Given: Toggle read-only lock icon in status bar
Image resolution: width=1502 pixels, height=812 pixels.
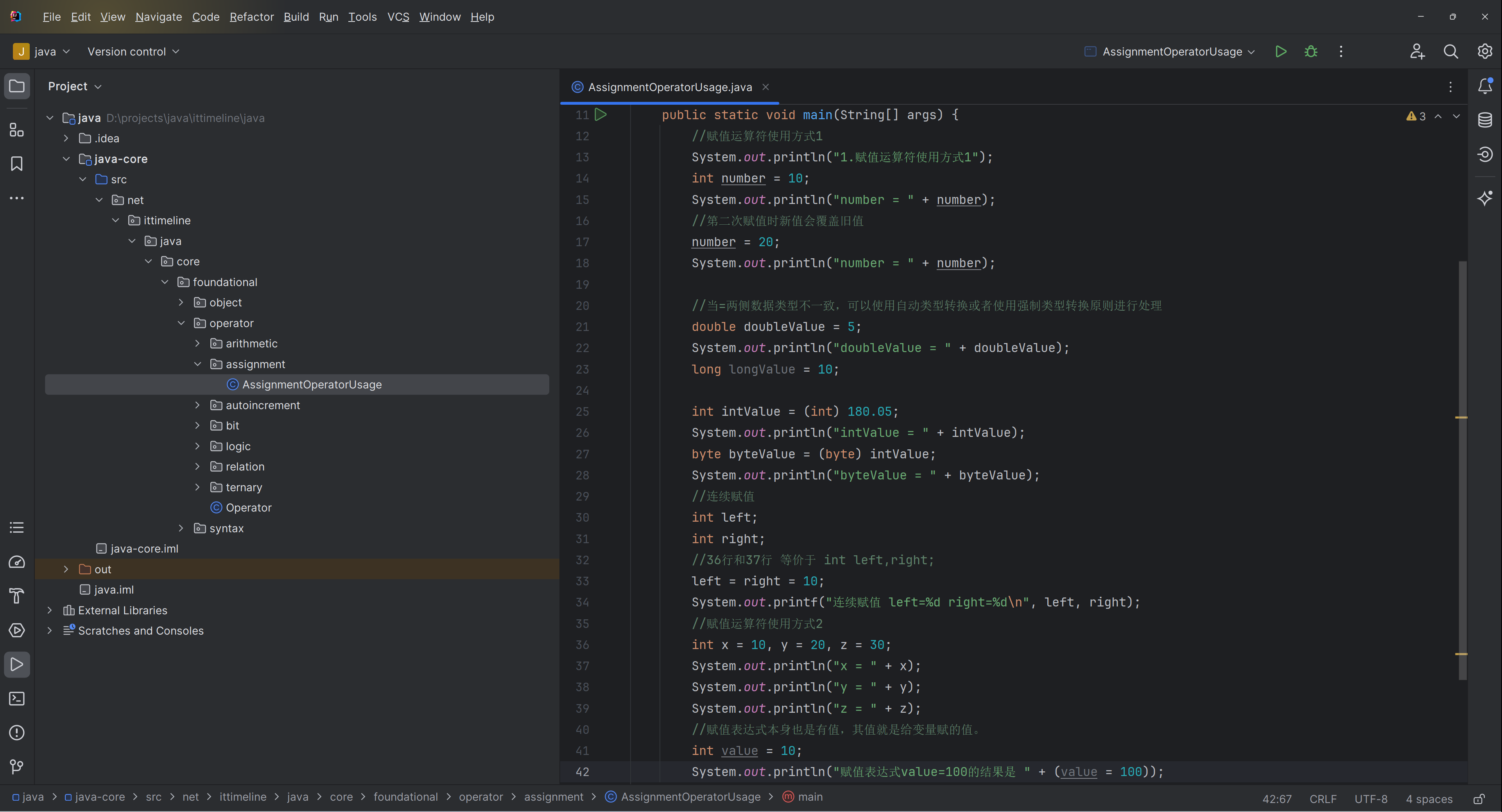Looking at the screenshot, I should [1480, 799].
